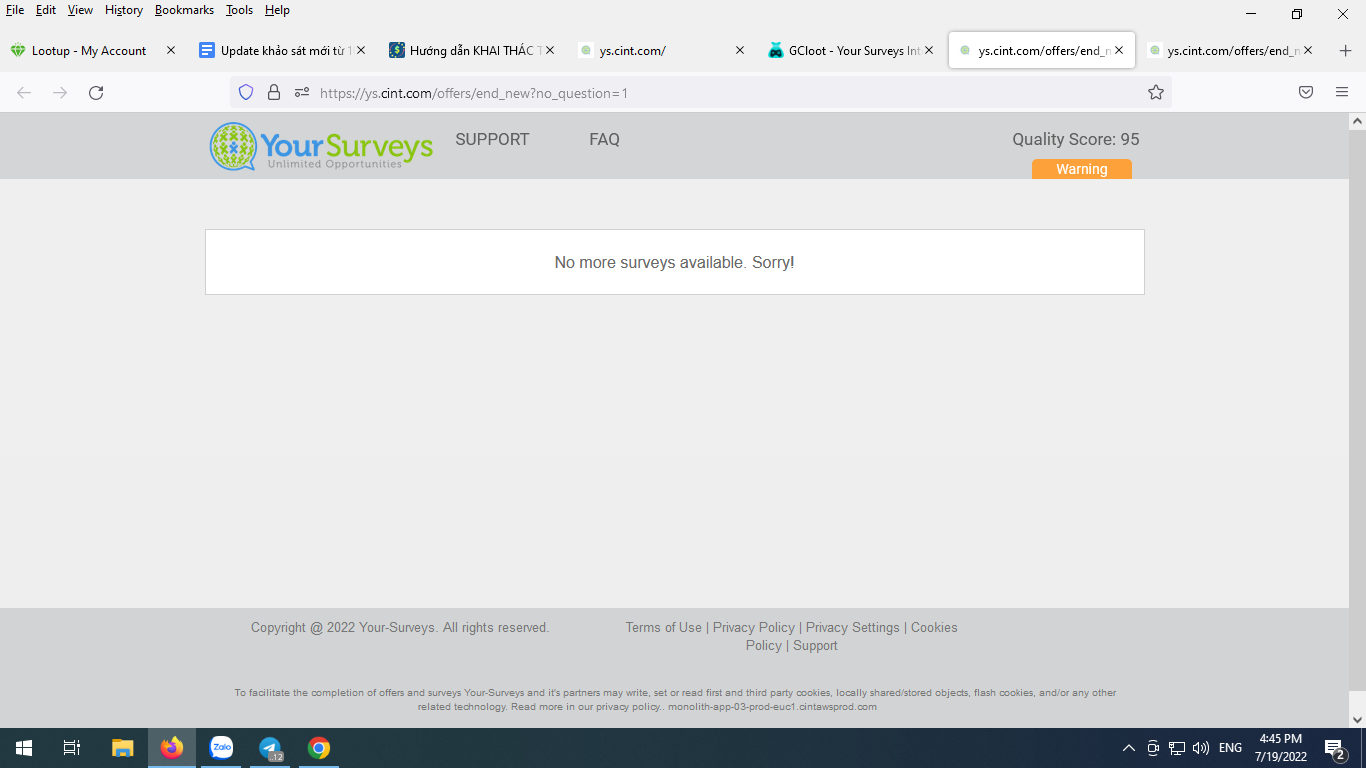Screen dimensions: 1366x768
Task: Close the Hướng dẫn KHAI THÁC tab
Action: coord(550,51)
